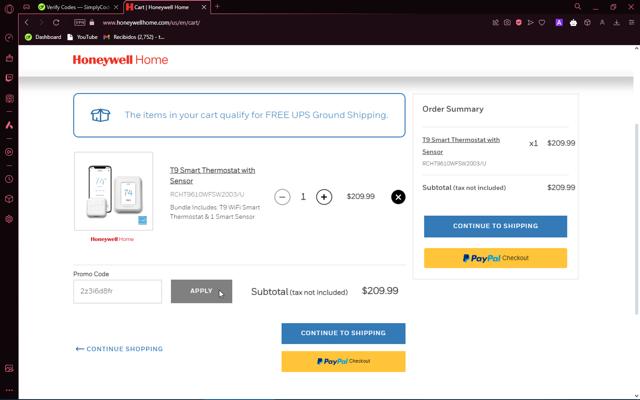Viewport: 640px width, 400px height.
Task: Remove item with the black X button
Action: [x=398, y=197]
